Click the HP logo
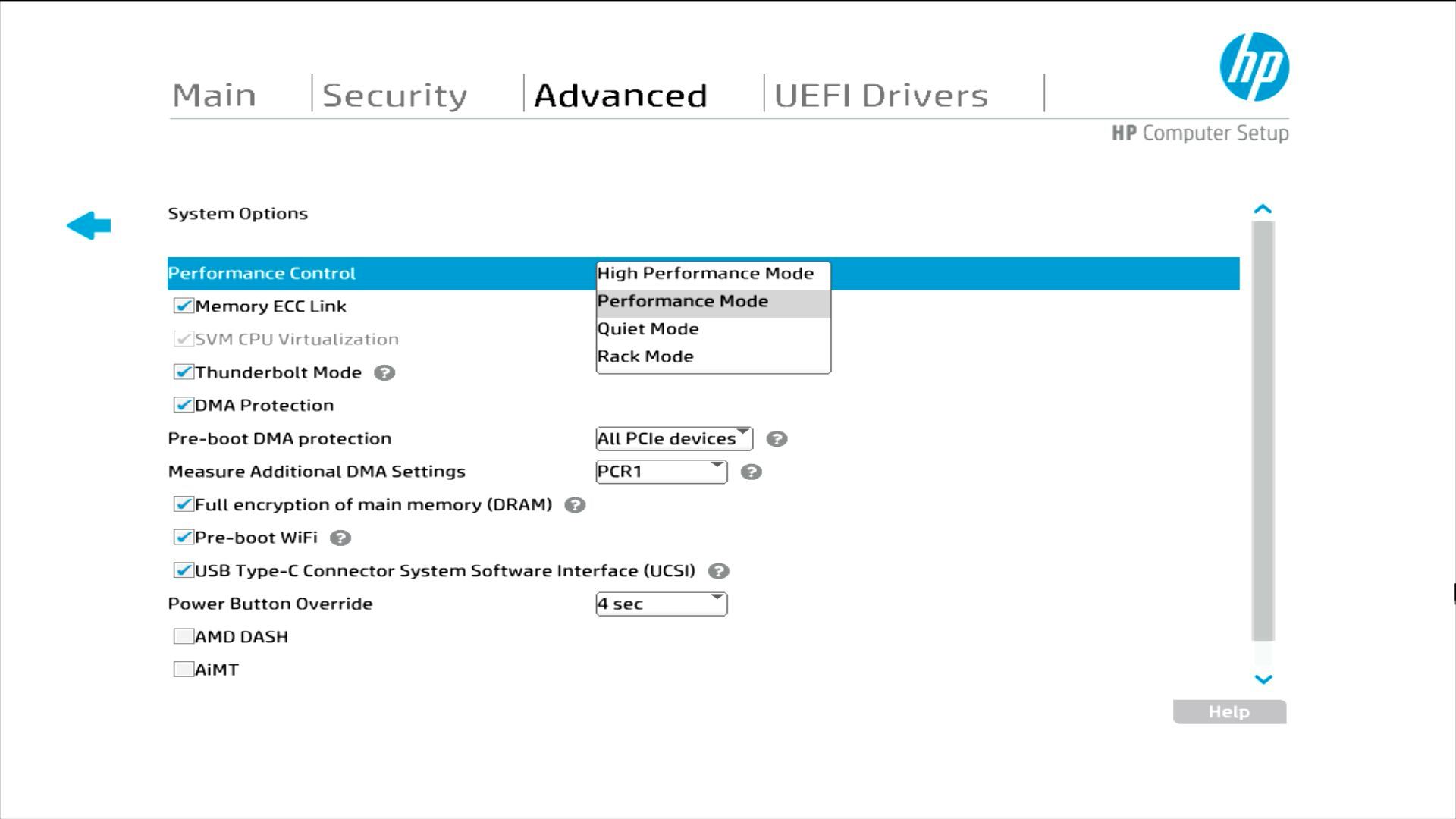 tap(1254, 67)
